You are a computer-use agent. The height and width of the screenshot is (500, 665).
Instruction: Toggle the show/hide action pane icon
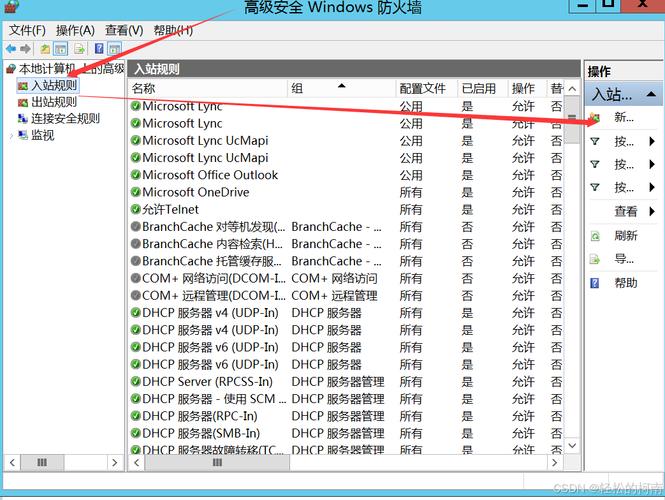pyautogui.click(x=115, y=49)
